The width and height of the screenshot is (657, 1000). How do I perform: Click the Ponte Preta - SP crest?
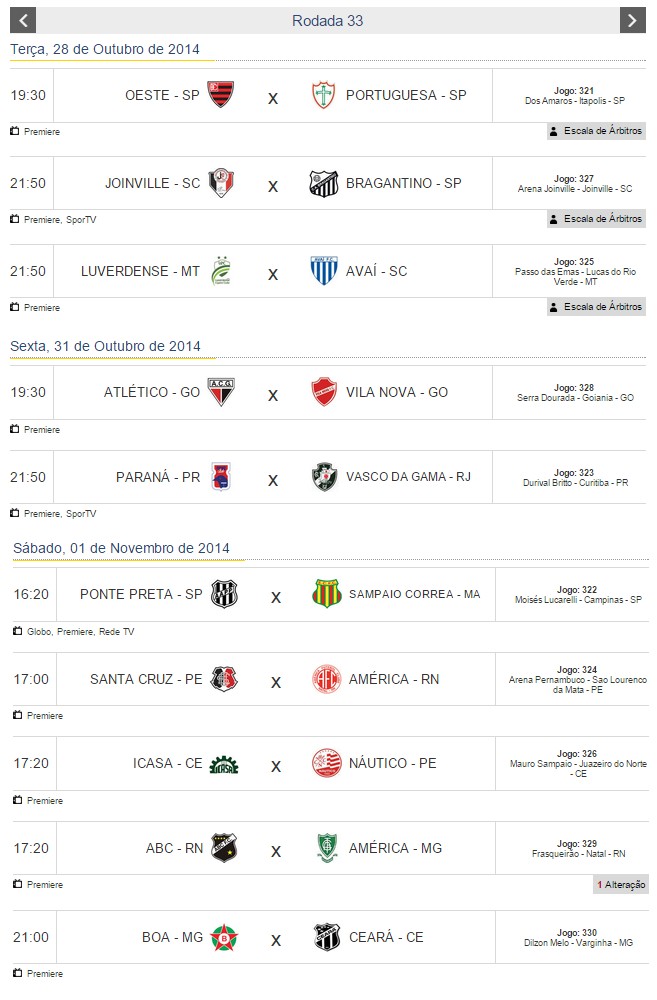coord(223,594)
